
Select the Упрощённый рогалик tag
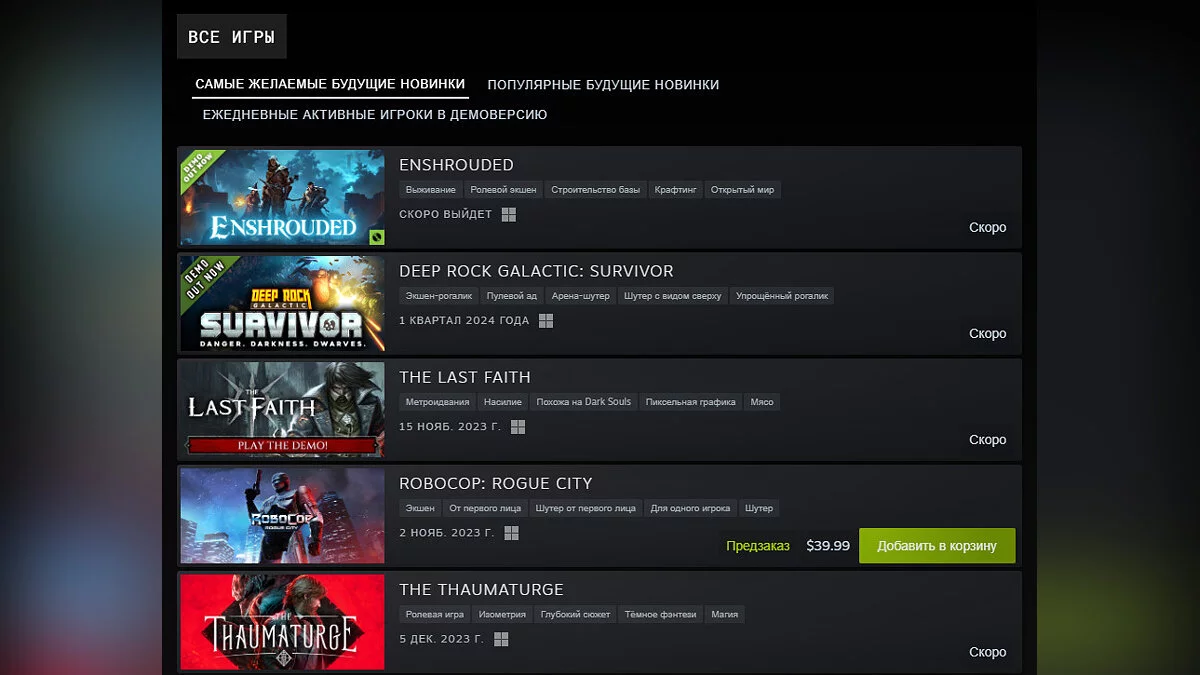(782, 295)
